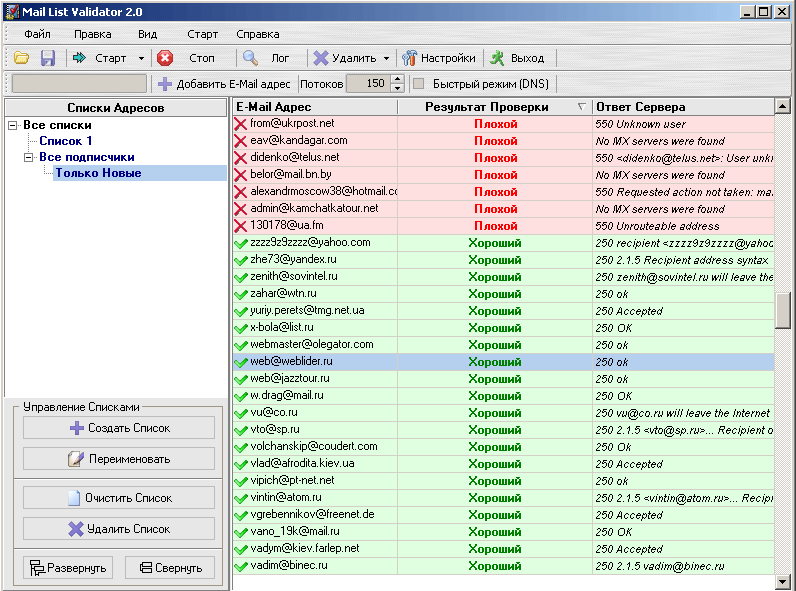
Task: Click the plus icon of Добавить E-Mail адрес
Action: 164,84
